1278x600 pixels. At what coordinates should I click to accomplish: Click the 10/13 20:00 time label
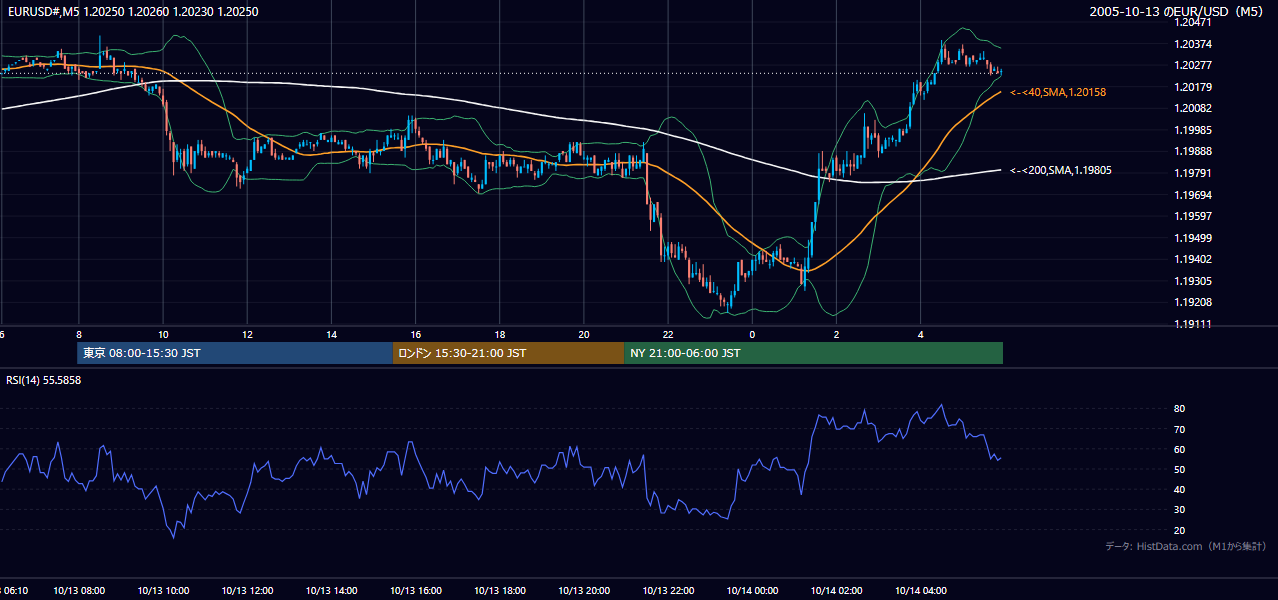coord(584,590)
